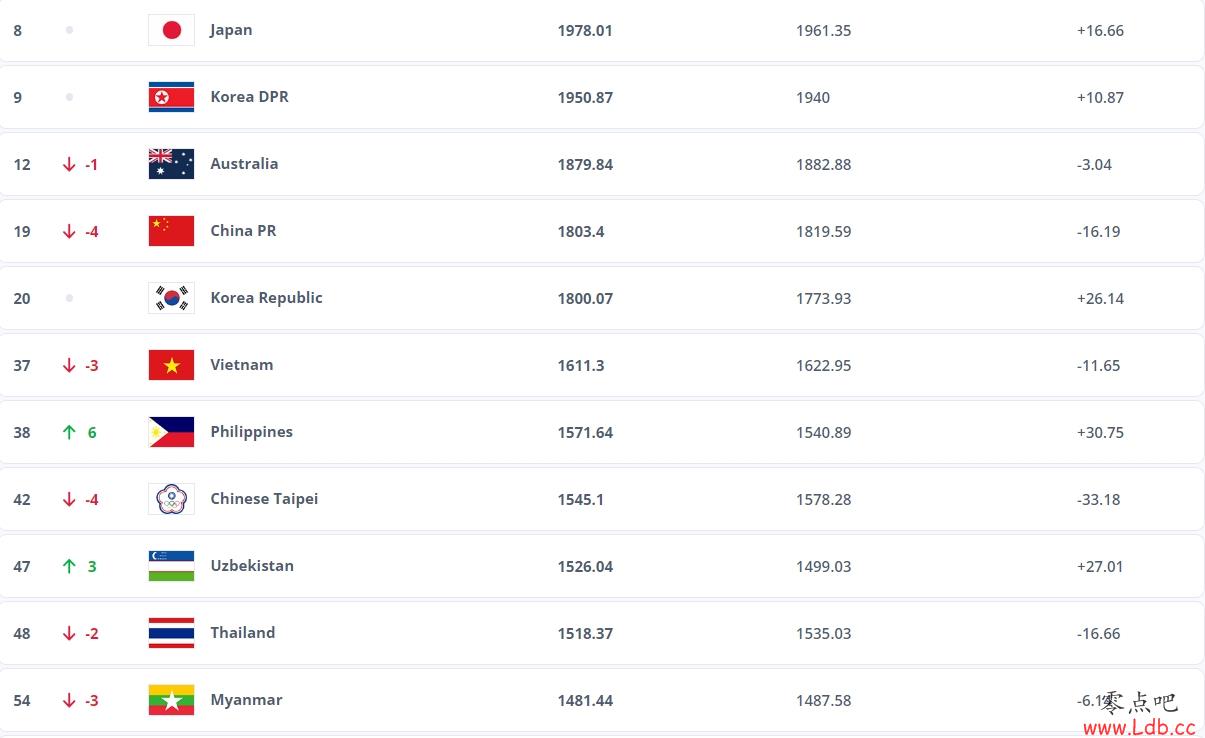Click the China PR flag icon

[x=171, y=231]
